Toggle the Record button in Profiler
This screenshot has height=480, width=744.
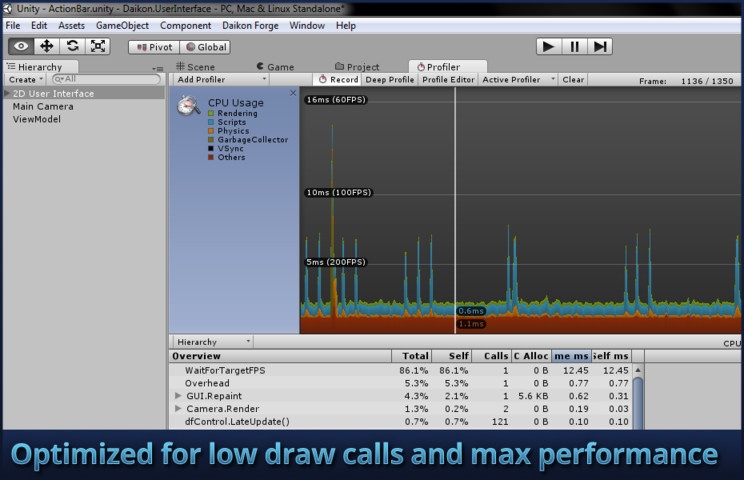point(338,80)
